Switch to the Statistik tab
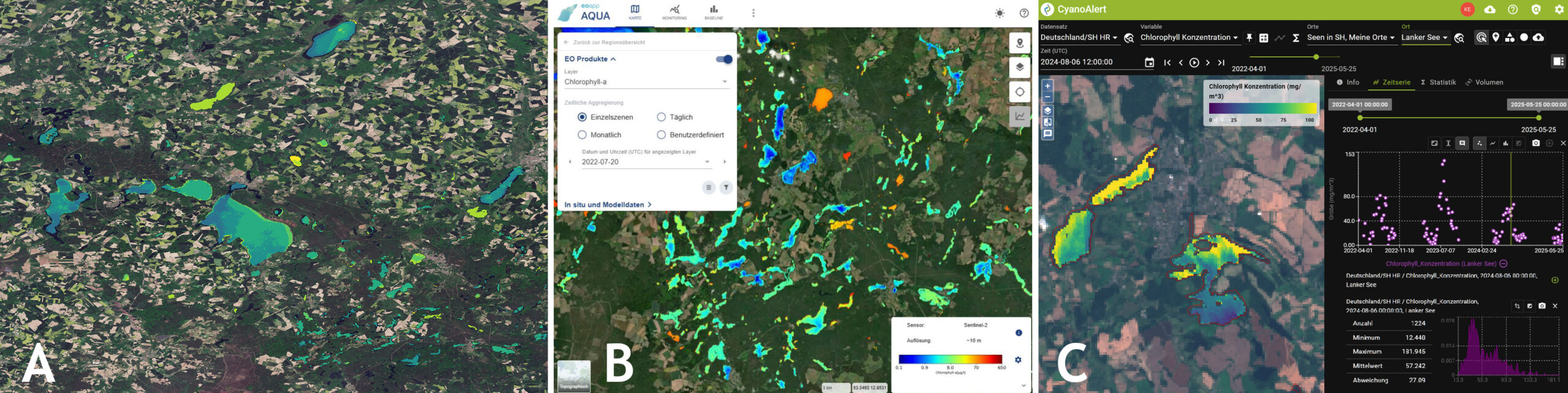 tap(1438, 82)
